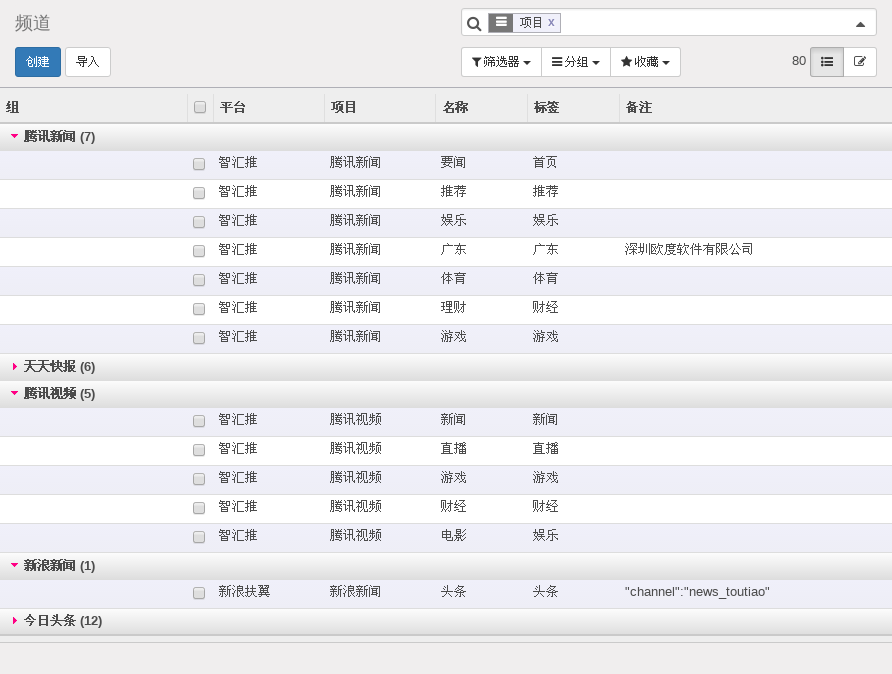The width and height of the screenshot is (892, 674).
Task: Click the 直播 name cell
Action: coord(453,448)
